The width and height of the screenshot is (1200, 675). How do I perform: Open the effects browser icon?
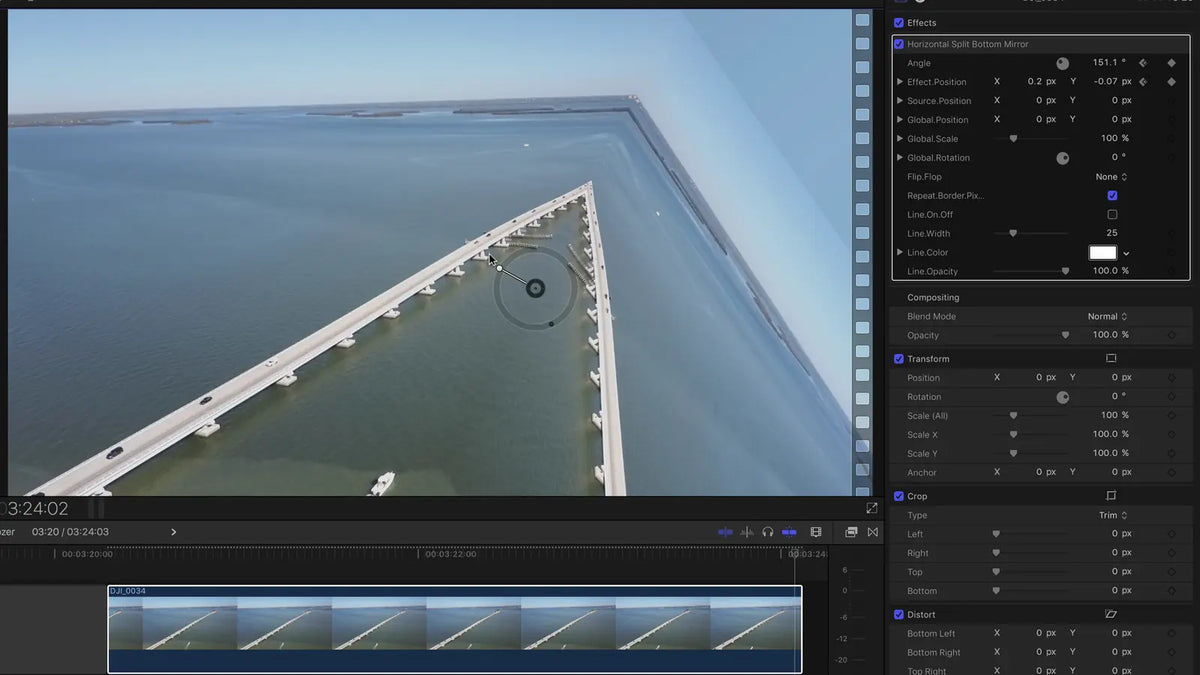(x=851, y=532)
